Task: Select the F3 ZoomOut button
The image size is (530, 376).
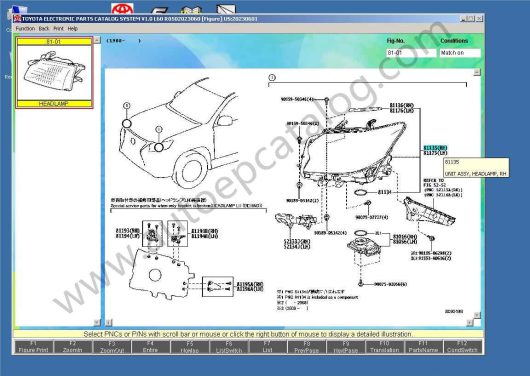Action: click(112, 347)
